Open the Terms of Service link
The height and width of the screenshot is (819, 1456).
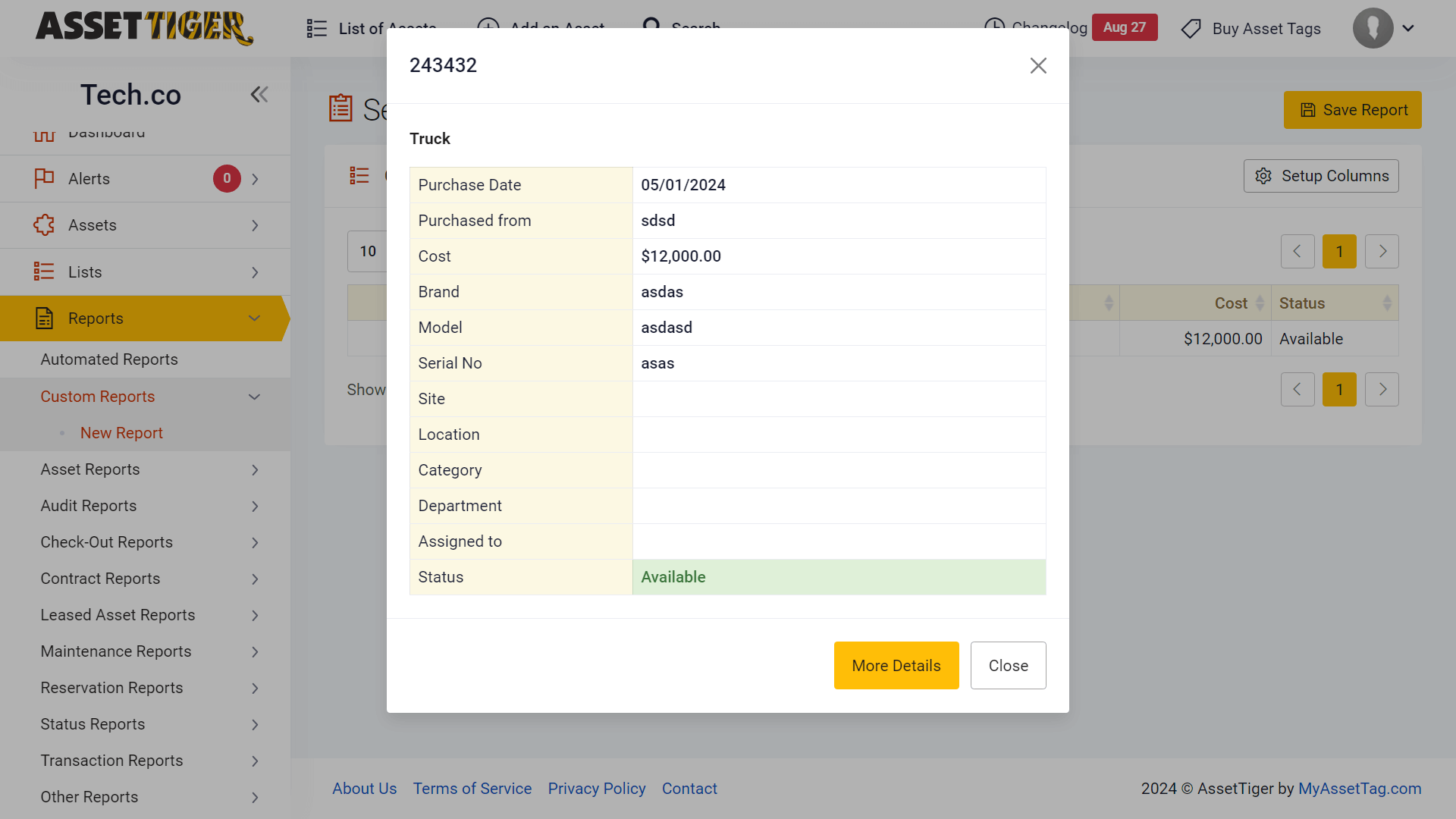tap(472, 789)
